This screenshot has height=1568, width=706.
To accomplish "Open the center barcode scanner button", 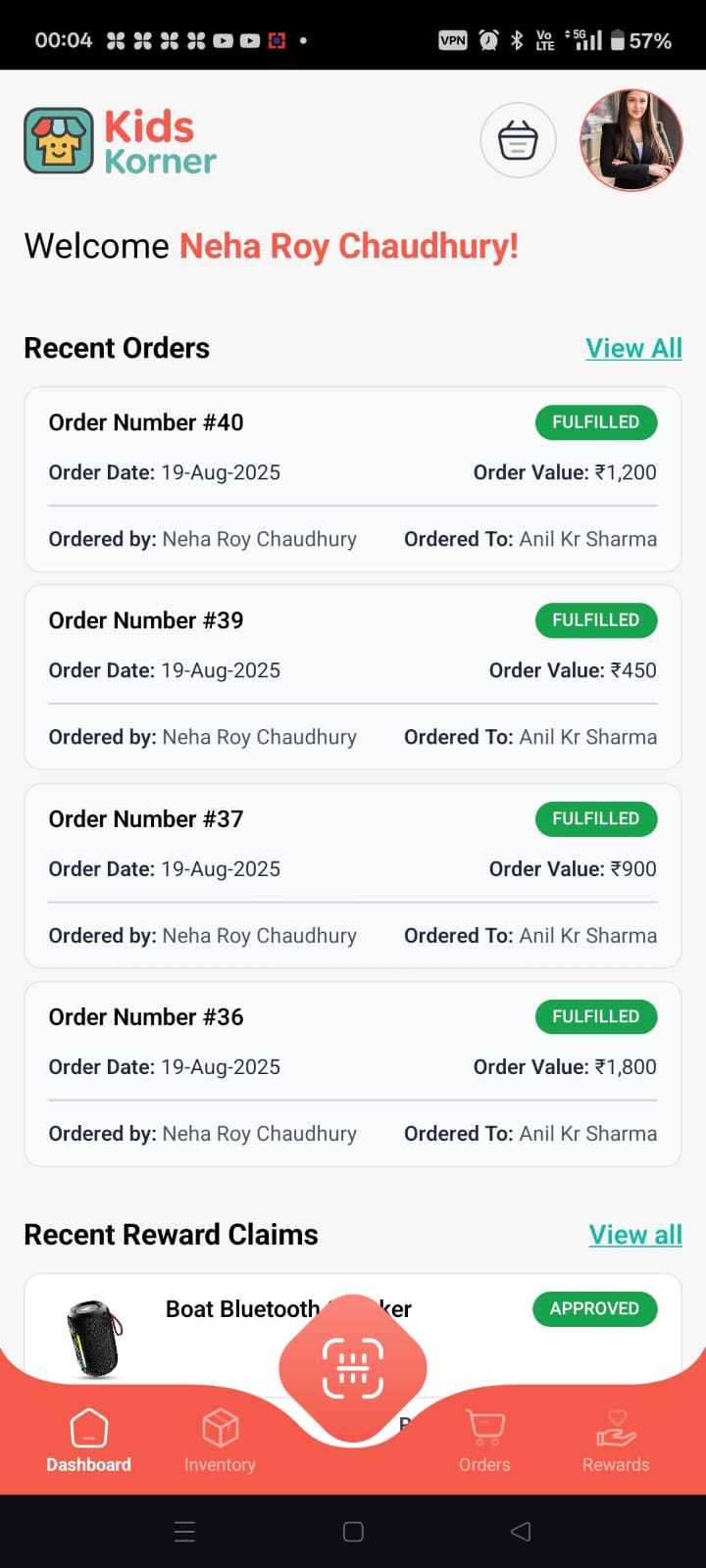I will pos(353,1367).
